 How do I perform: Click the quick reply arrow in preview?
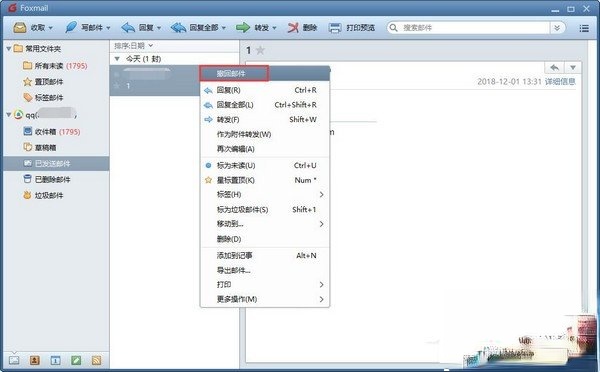tap(554, 68)
